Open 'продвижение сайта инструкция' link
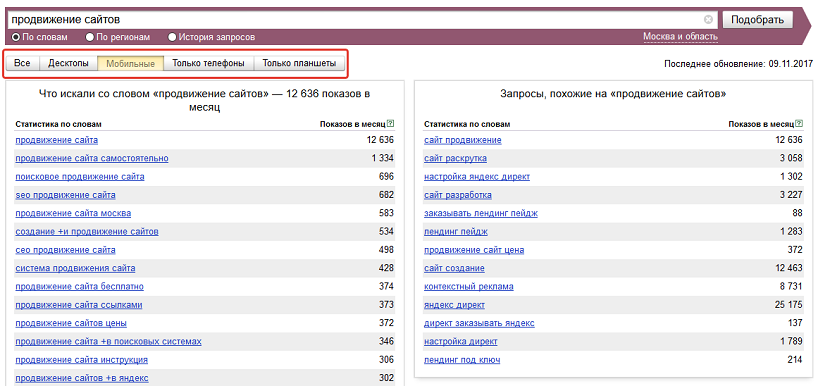818x386 pixels. click(x=81, y=360)
